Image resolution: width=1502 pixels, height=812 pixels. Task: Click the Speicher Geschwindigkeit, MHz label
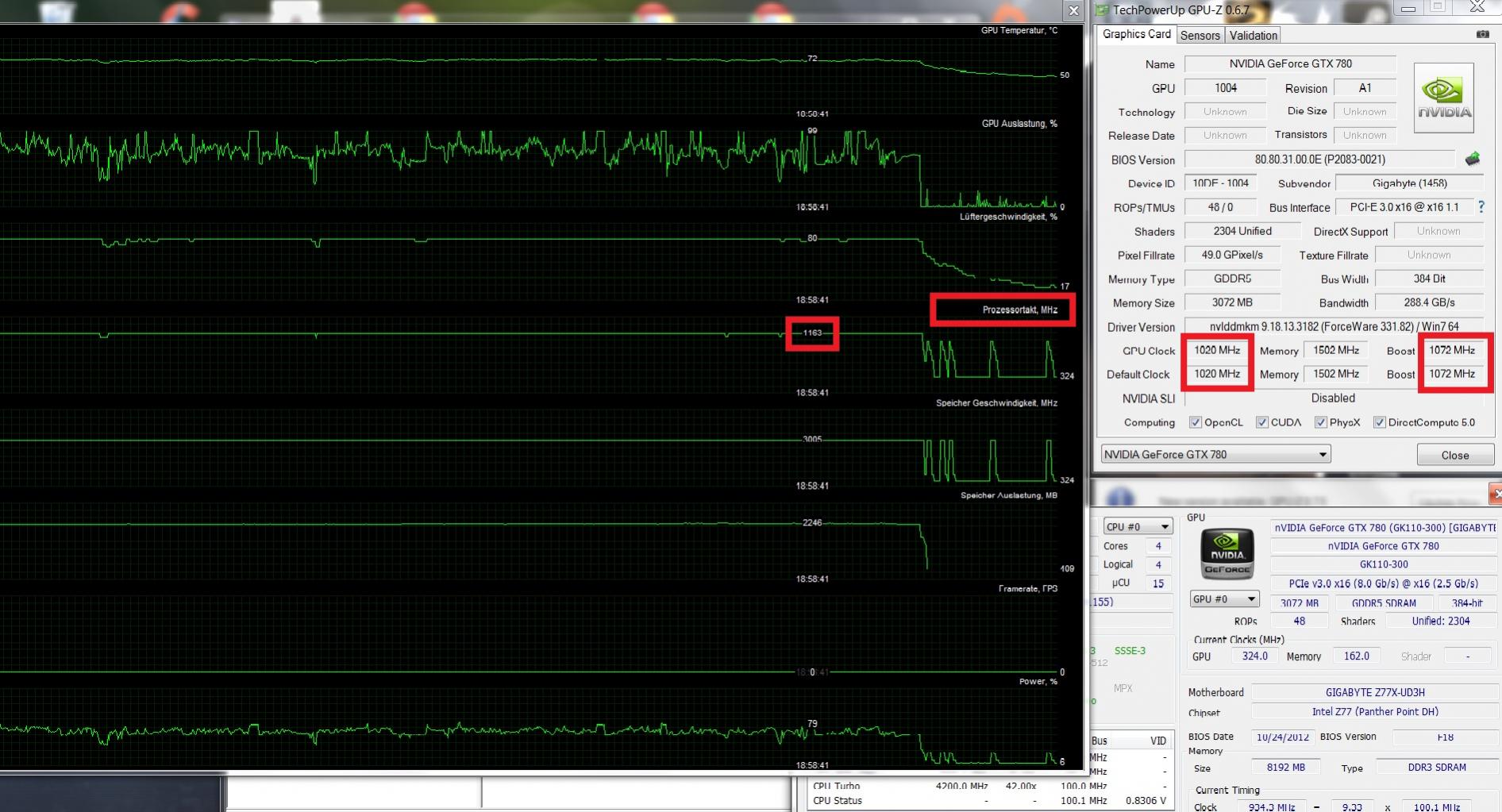coord(996,402)
